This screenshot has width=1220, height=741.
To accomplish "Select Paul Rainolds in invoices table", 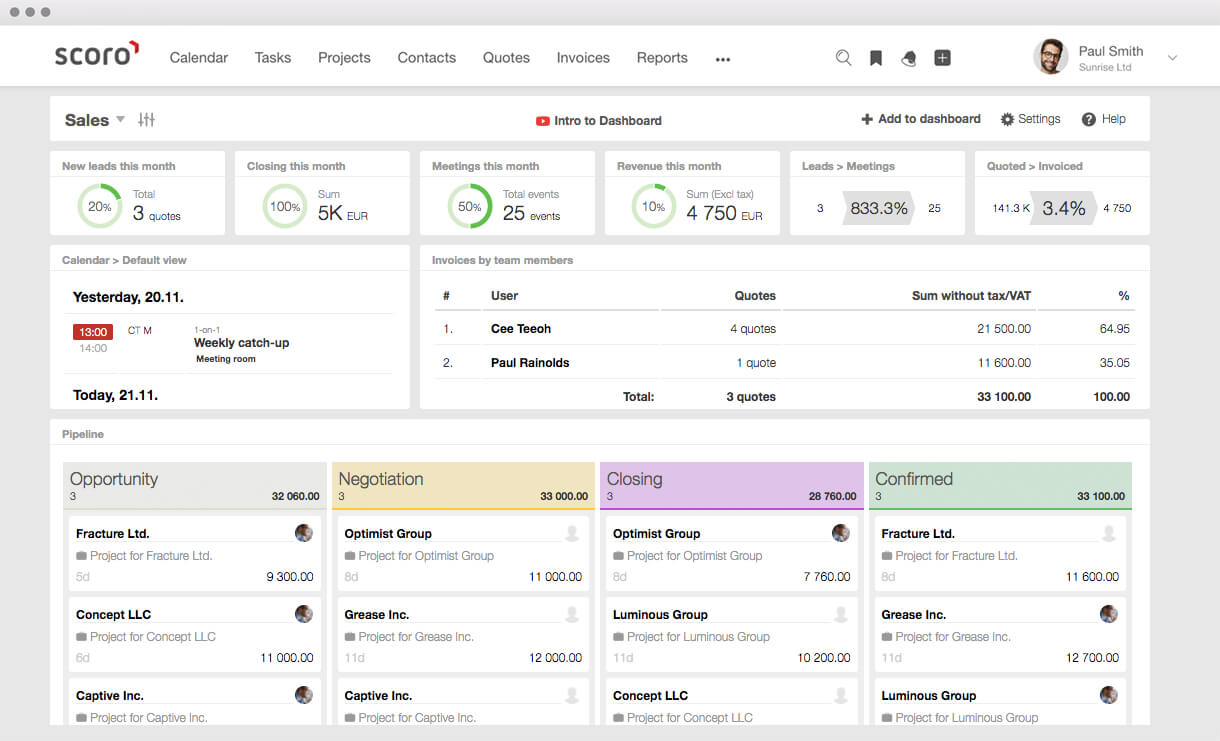I will tap(530, 363).
